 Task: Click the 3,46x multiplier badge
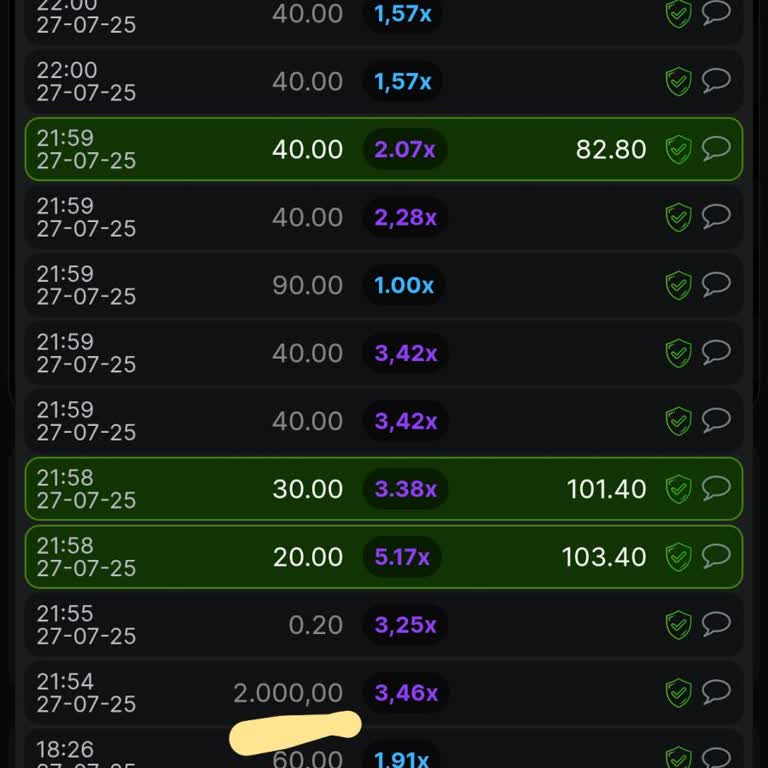pyautogui.click(x=406, y=693)
